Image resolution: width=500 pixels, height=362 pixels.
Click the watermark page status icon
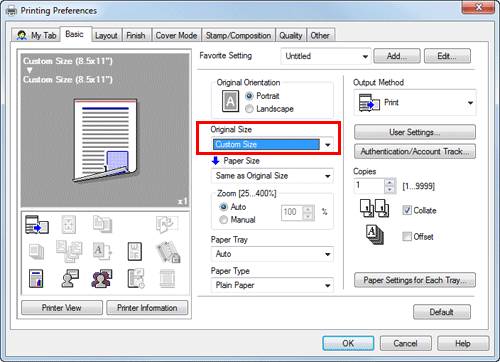pyautogui.click(x=135, y=251)
